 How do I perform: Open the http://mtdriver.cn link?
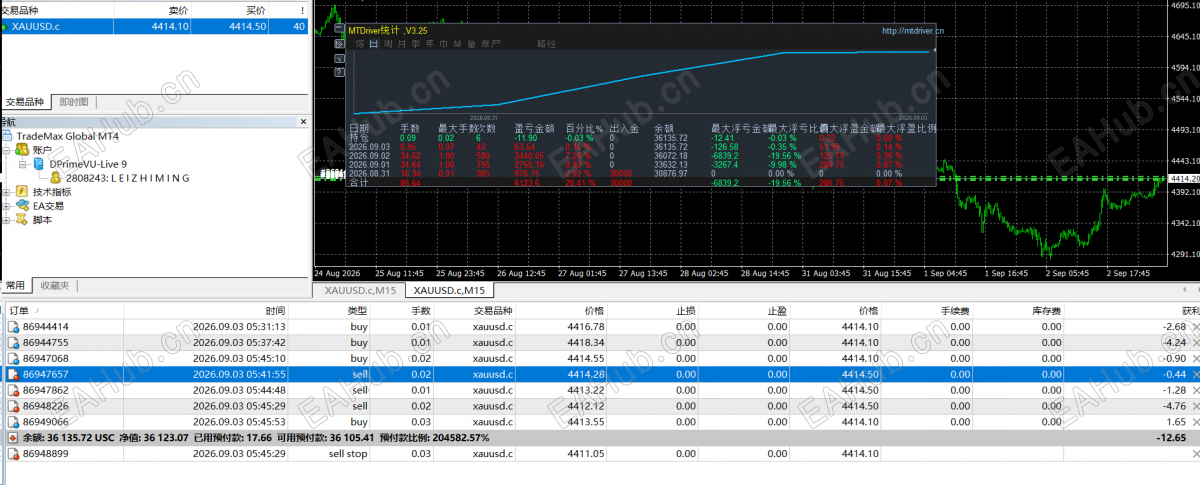point(914,32)
